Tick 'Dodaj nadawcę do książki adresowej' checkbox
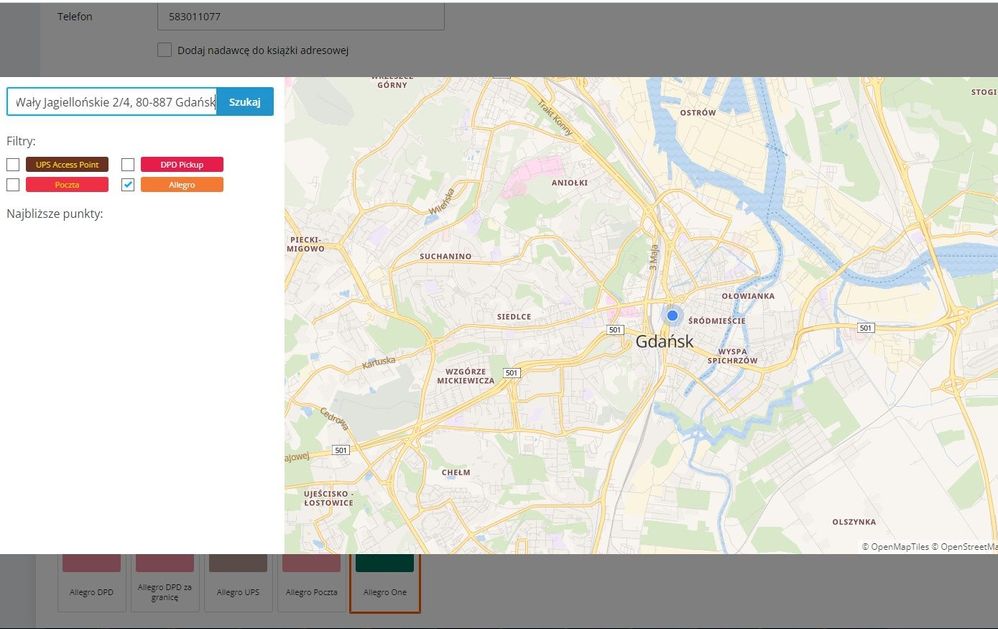 tap(164, 50)
